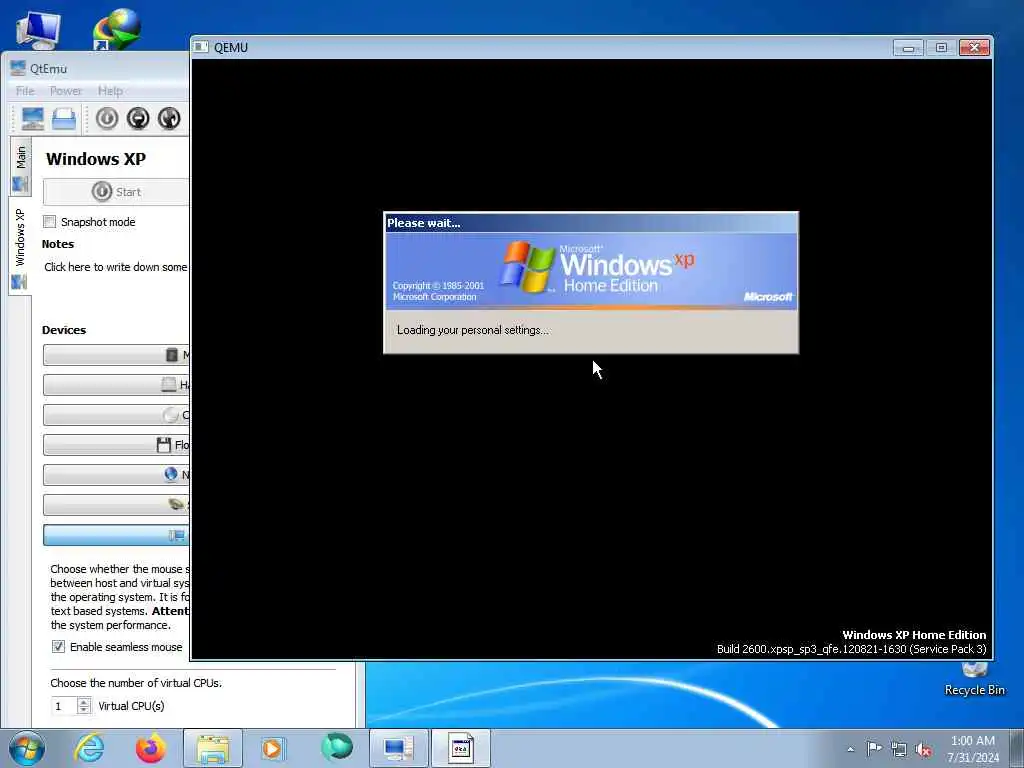The image size is (1024, 768).
Task: Click the highlighted blue device section button
Action: click(116, 535)
